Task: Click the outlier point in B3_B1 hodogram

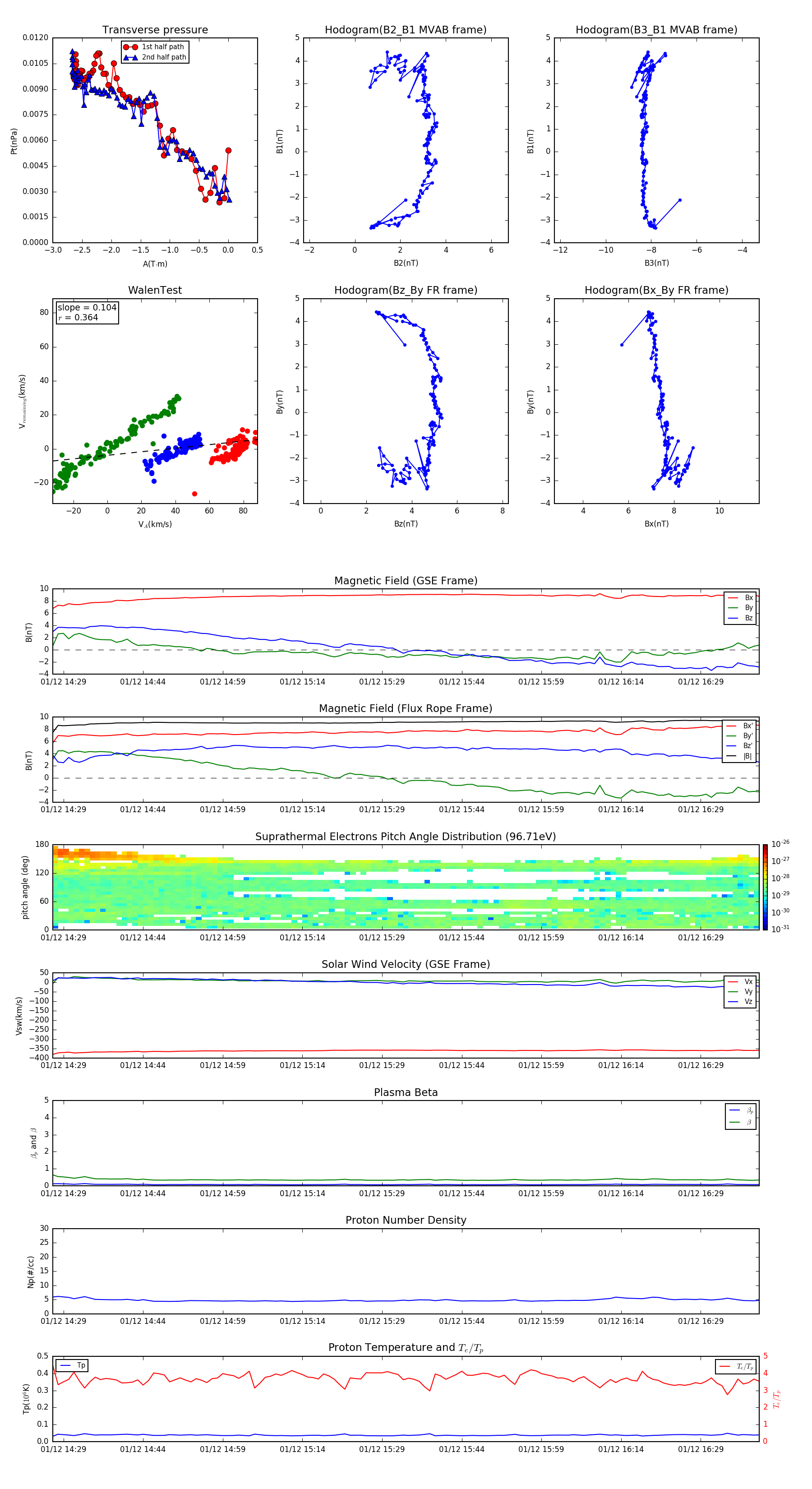Action: (x=680, y=200)
